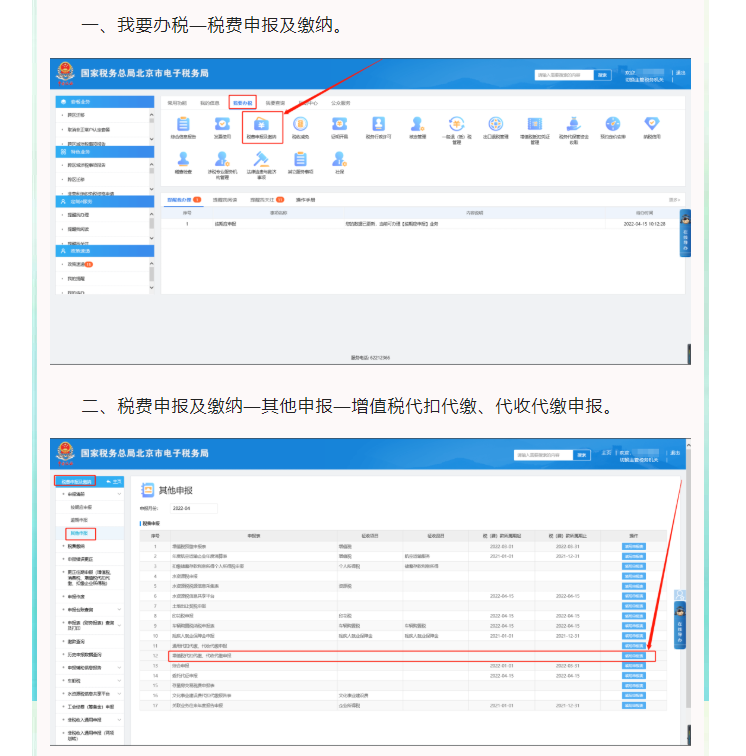Click the notebook icon beside 其他申报 heading
Image resolution: width=746 pixels, height=756 pixels.
click(x=147, y=490)
